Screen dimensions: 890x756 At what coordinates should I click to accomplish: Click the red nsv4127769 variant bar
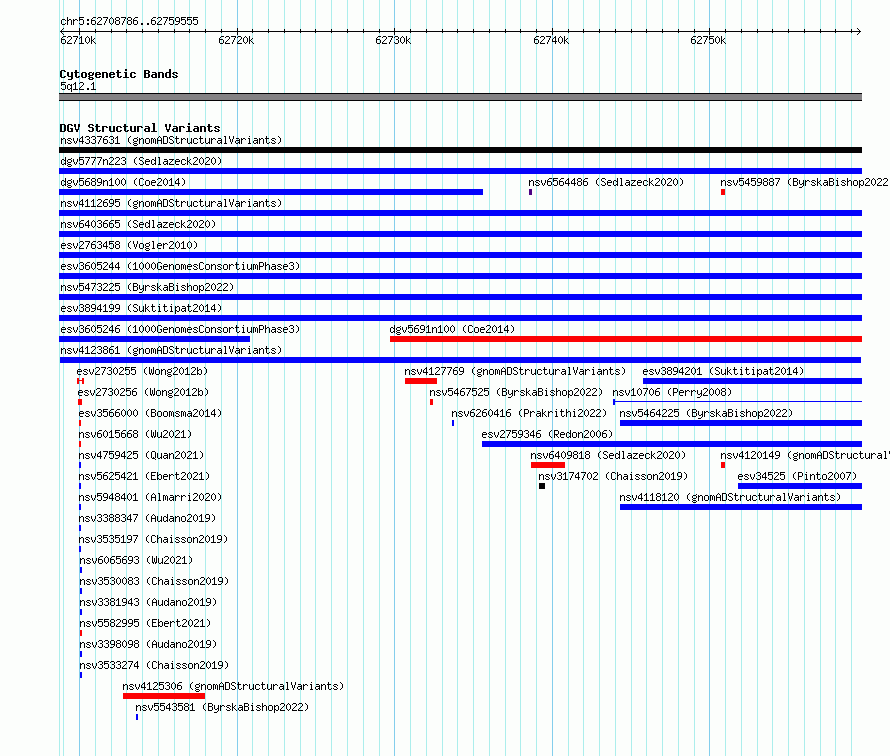click(421, 381)
